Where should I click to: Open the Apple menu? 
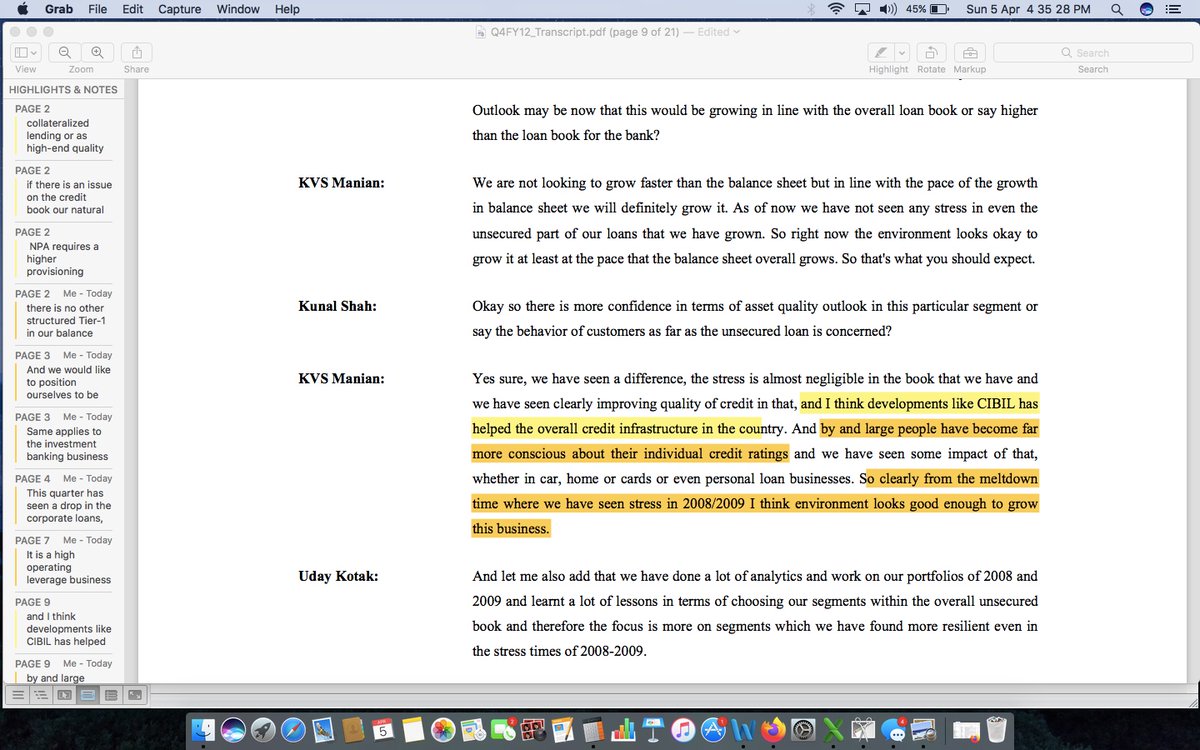point(22,9)
